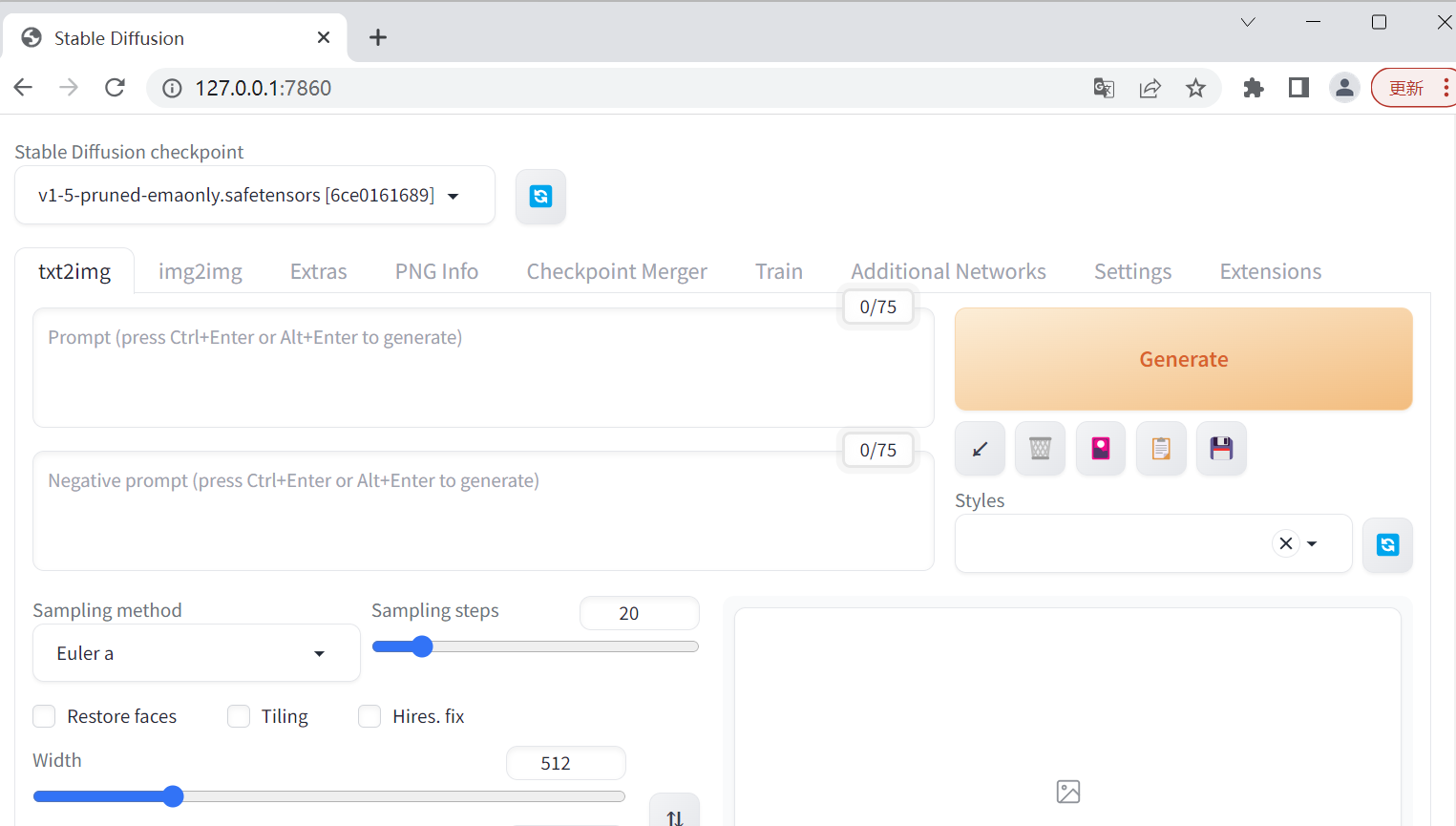View site info icon beside the address
This screenshot has width=1456, height=826.
[x=172, y=88]
